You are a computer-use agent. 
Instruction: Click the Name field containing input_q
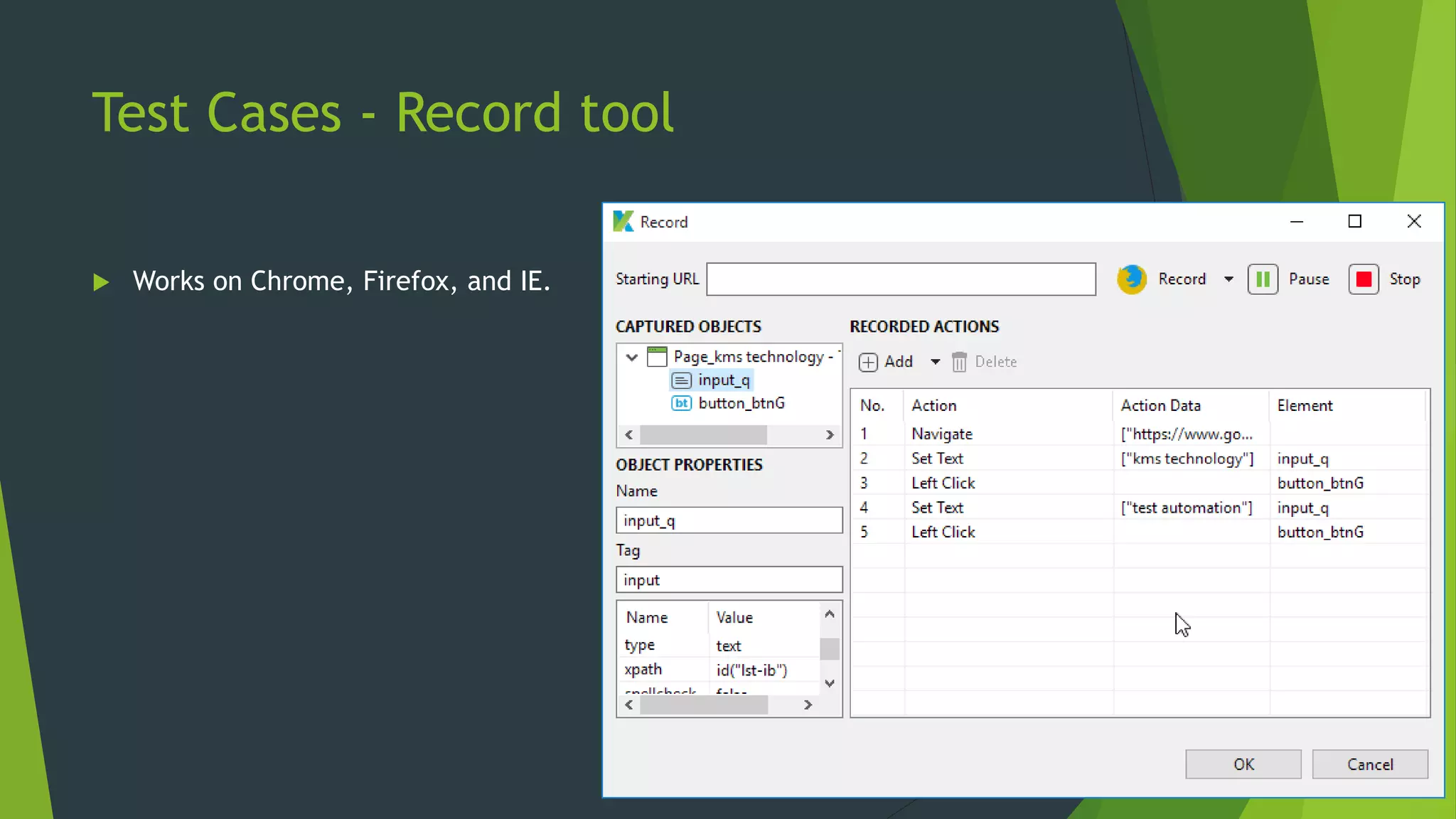pyautogui.click(x=729, y=520)
